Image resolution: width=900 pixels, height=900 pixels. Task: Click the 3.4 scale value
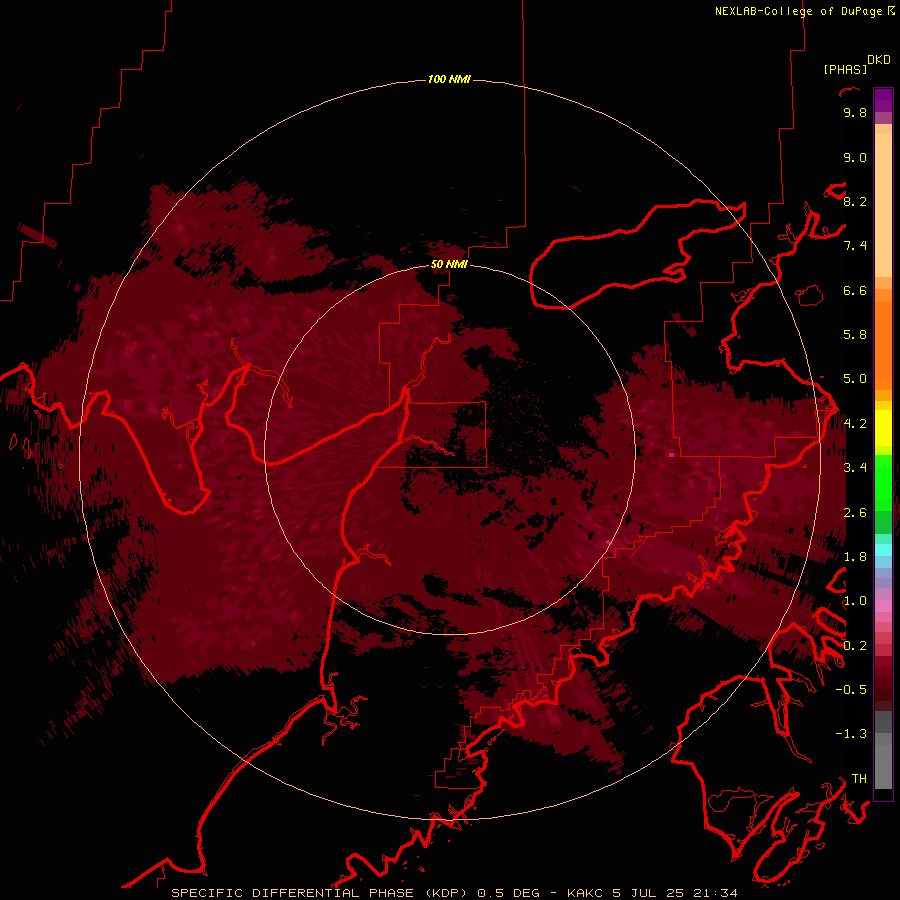pos(855,468)
